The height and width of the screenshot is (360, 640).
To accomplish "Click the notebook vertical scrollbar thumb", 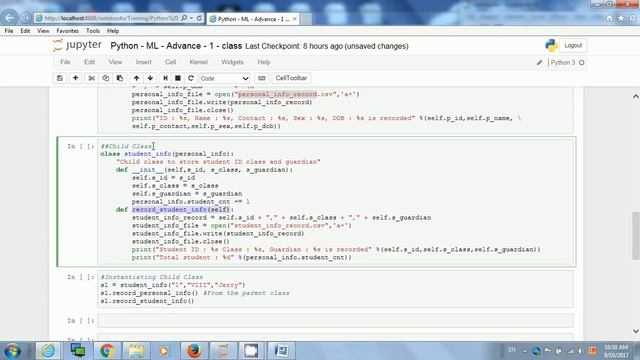I will pos(636,236).
